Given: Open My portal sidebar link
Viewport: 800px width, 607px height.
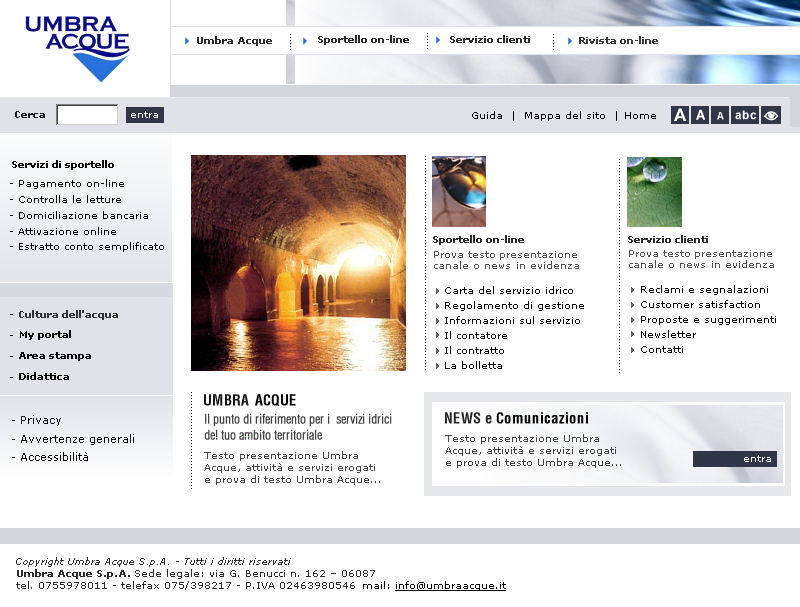Looking at the screenshot, I should pyautogui.click(x=45, y=335).
